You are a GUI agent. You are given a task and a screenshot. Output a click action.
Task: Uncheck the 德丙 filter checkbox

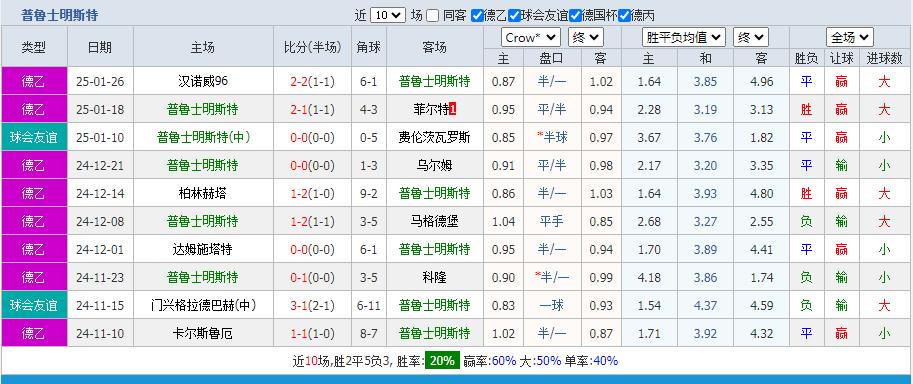[624, 16]
